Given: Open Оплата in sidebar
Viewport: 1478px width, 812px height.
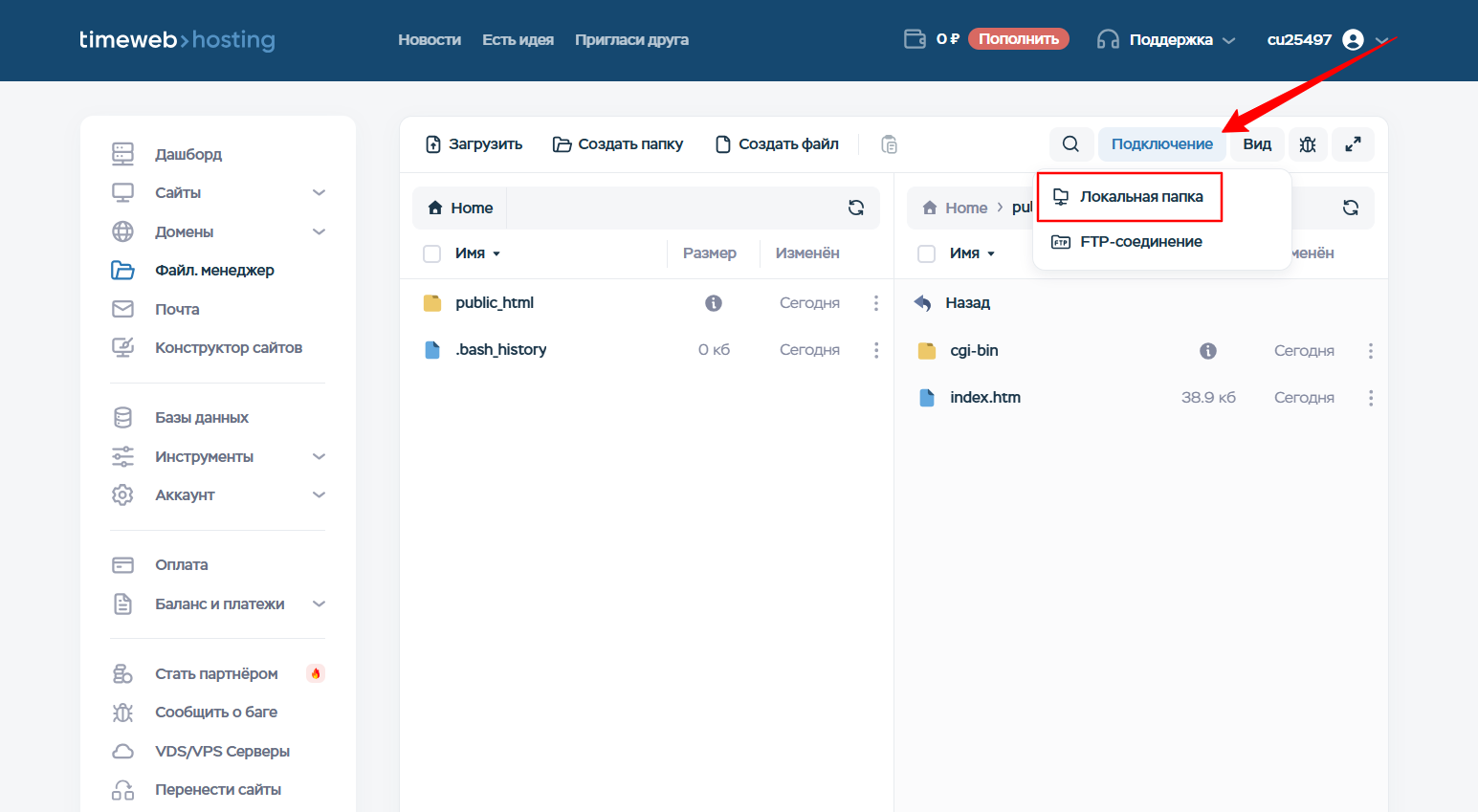Looking at the screenshot, I should click(181, 565).
